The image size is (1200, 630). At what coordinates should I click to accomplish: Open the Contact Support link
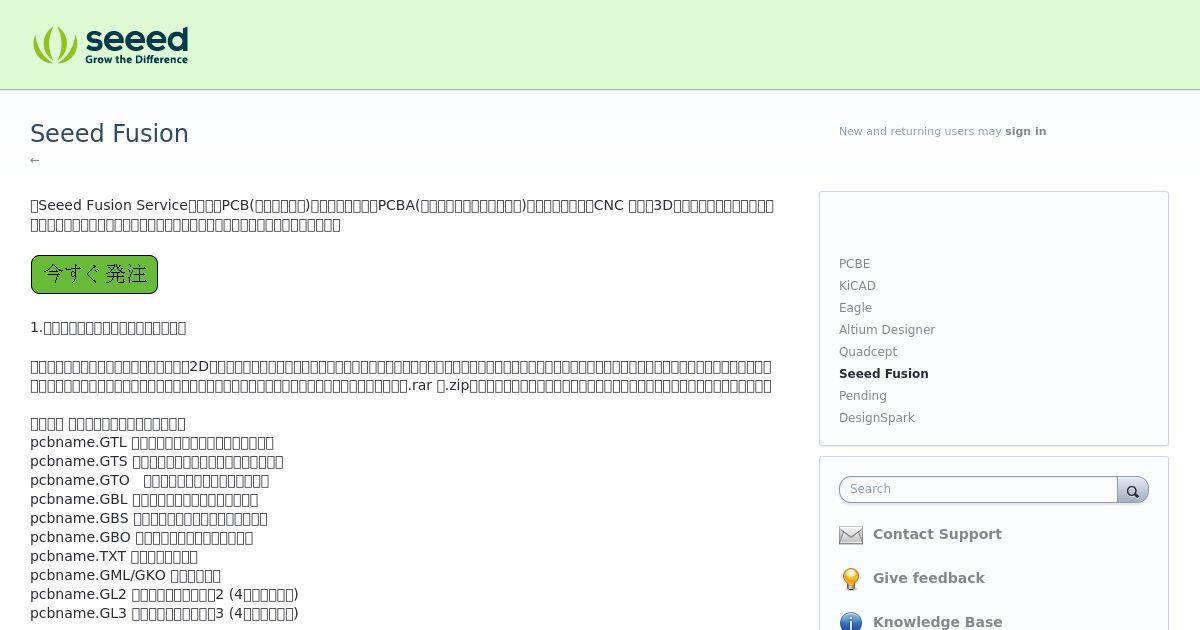pos(937,534)
